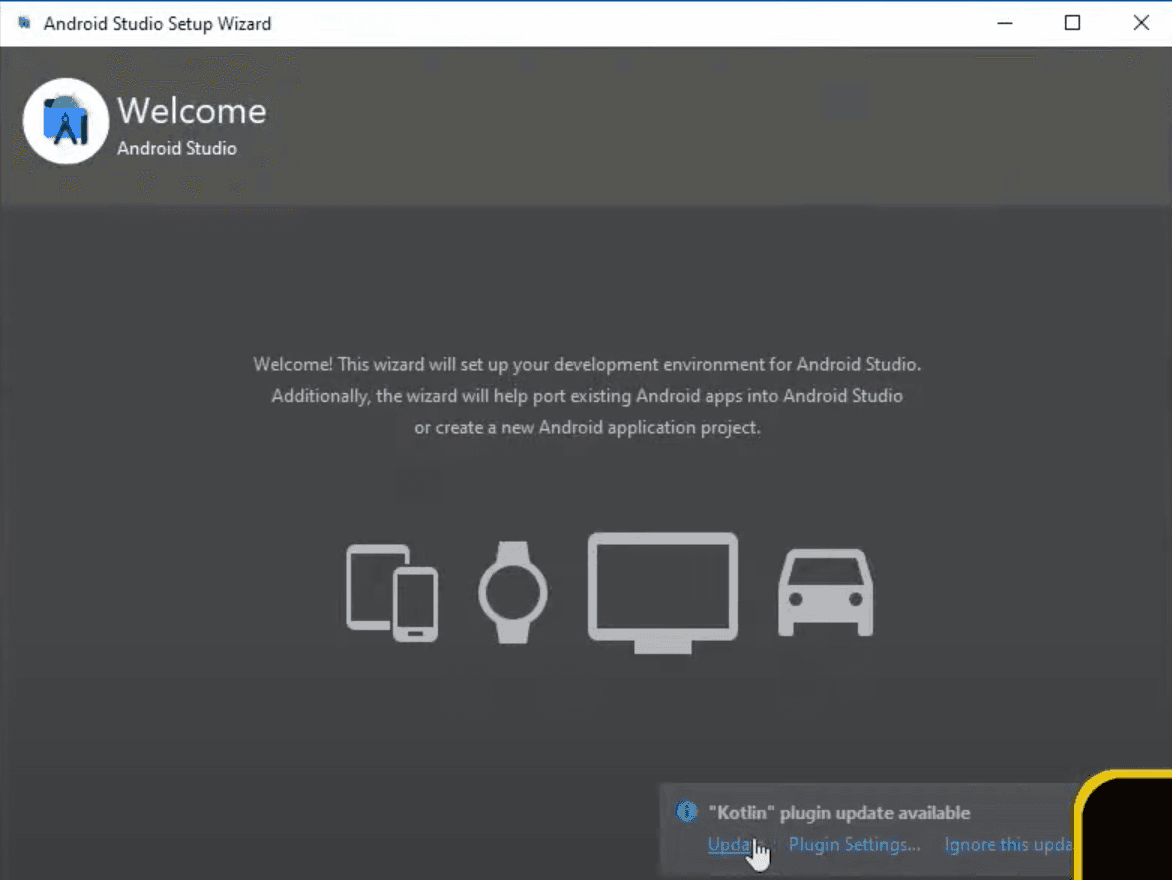Click the Android Studio logo in the header

click(x=65, y=122)
